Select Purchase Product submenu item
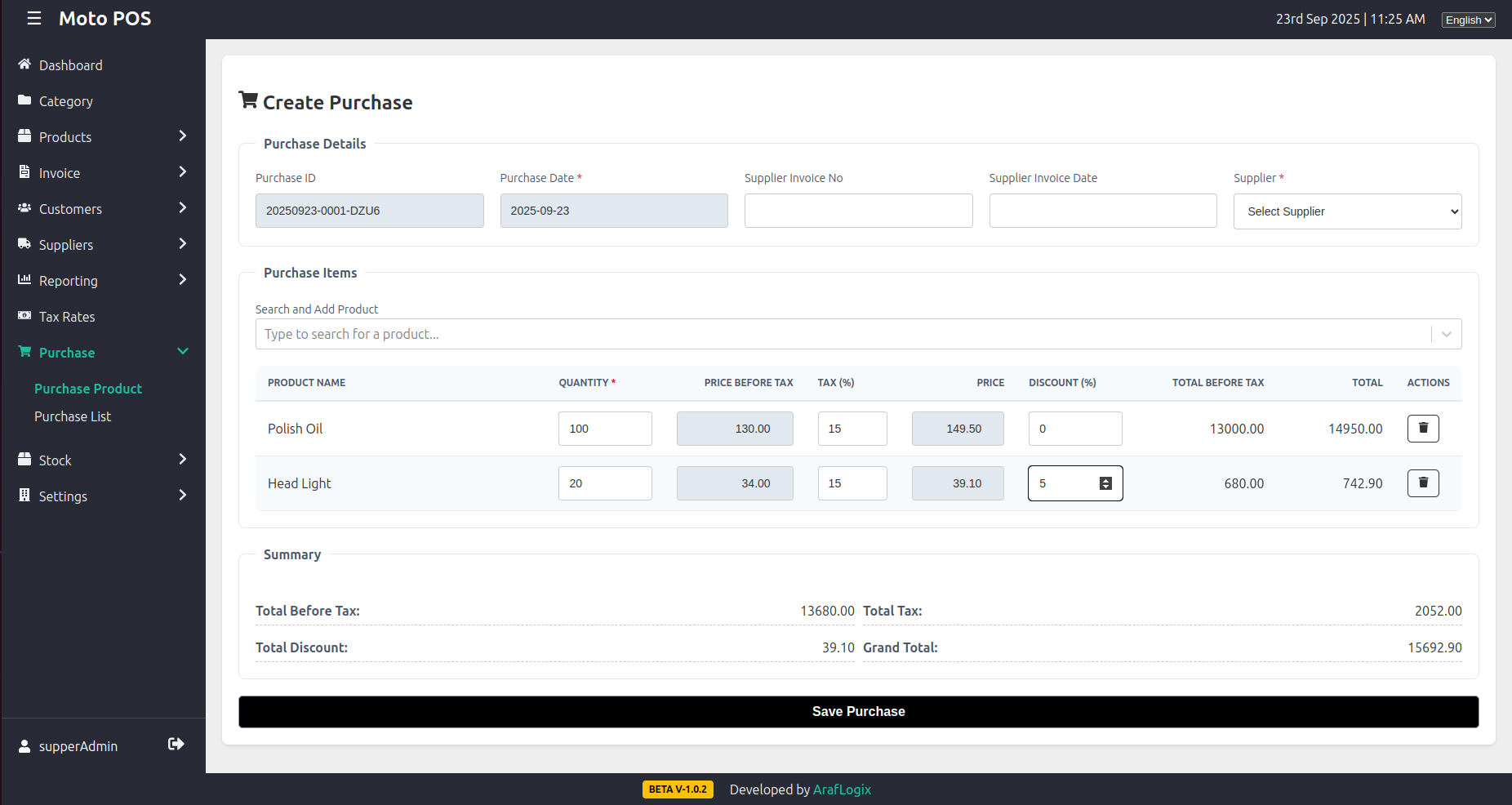The height and width of the screenshot is (805, 1512). 88,389
